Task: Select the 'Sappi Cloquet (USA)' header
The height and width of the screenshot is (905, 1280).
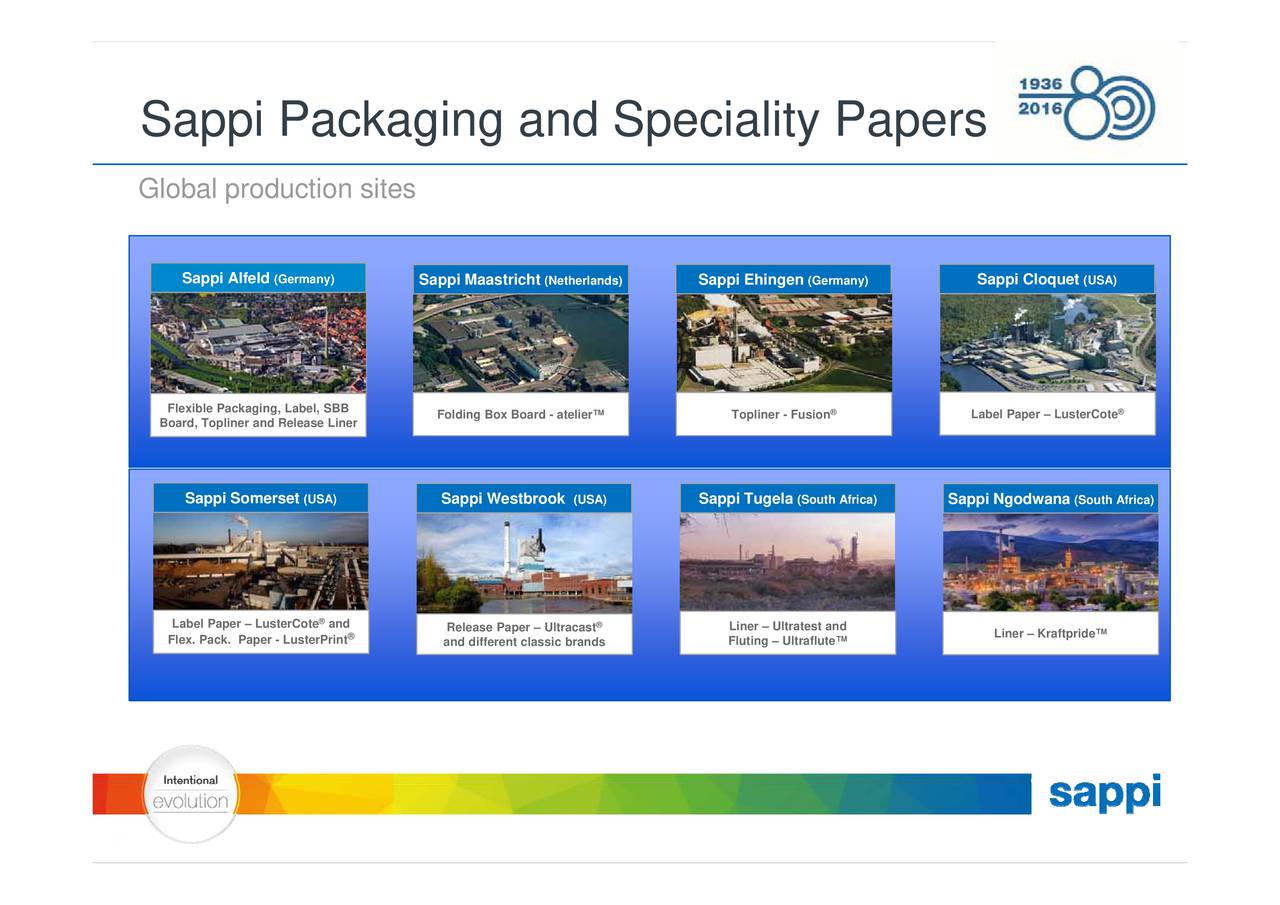Action: tap(1047, 280)
